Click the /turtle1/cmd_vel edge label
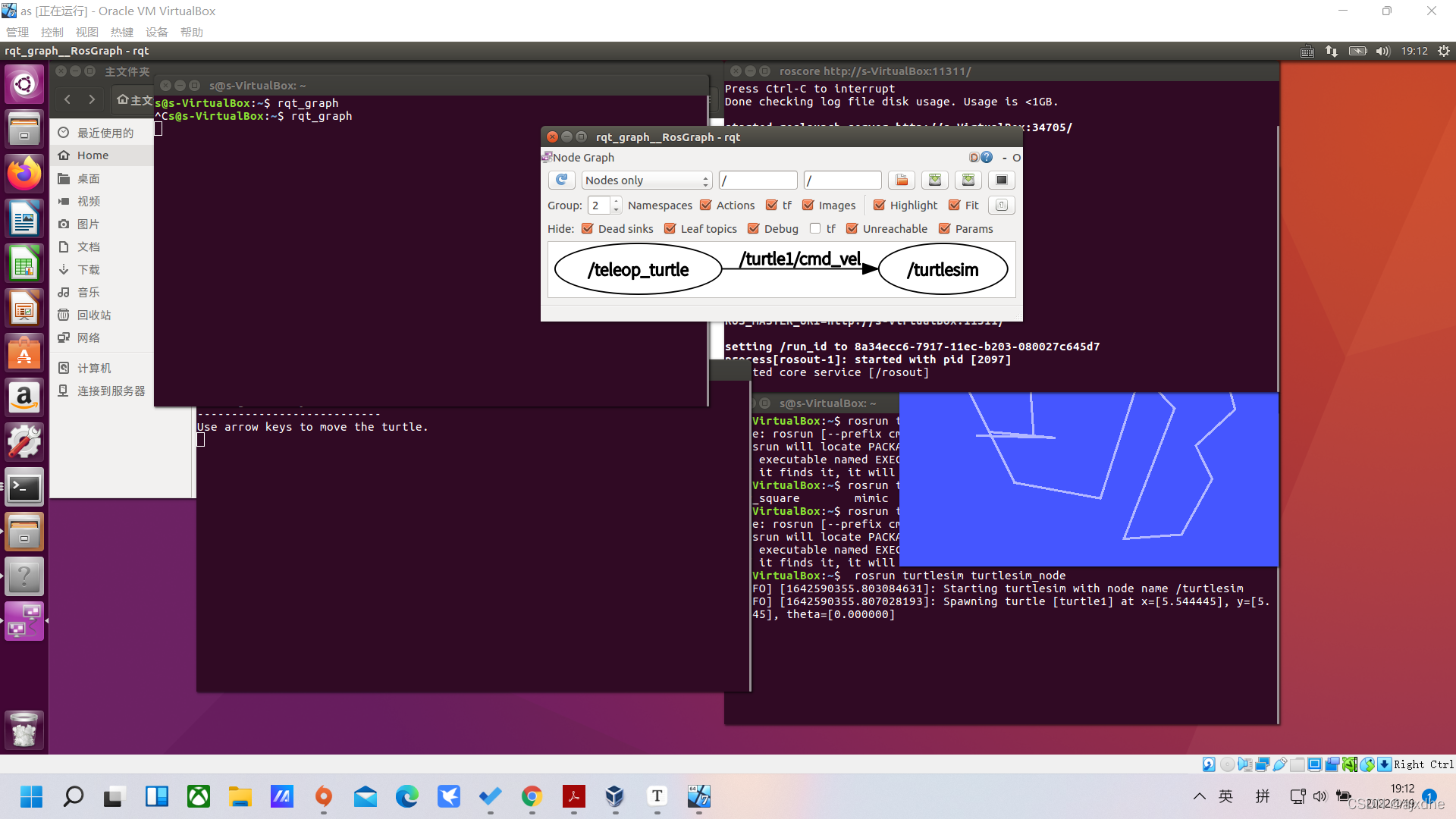Image resolution: width=1456 pixels, height=819 pixels. tap(800, 259)
